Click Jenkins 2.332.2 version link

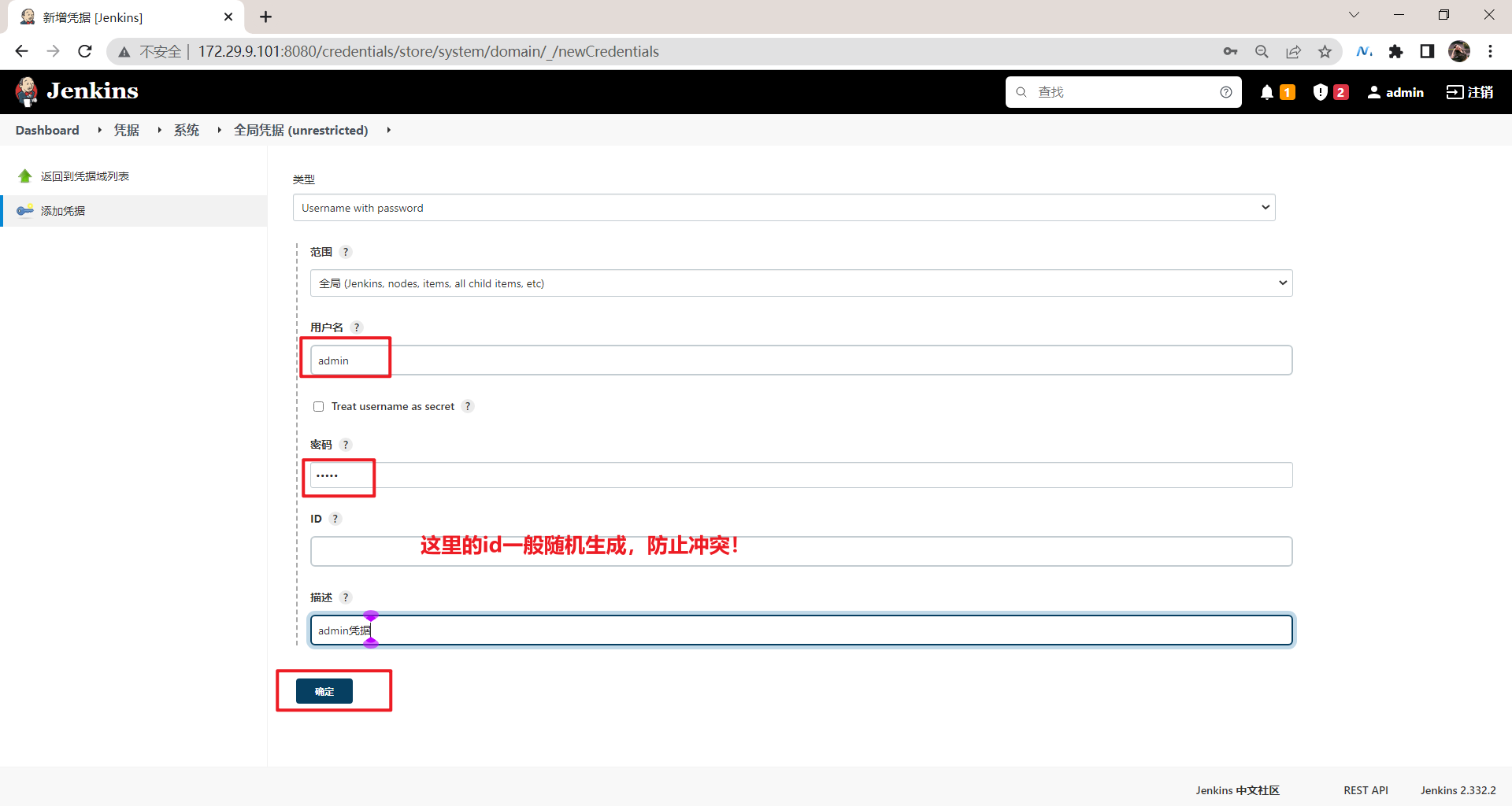[1458, 790]
